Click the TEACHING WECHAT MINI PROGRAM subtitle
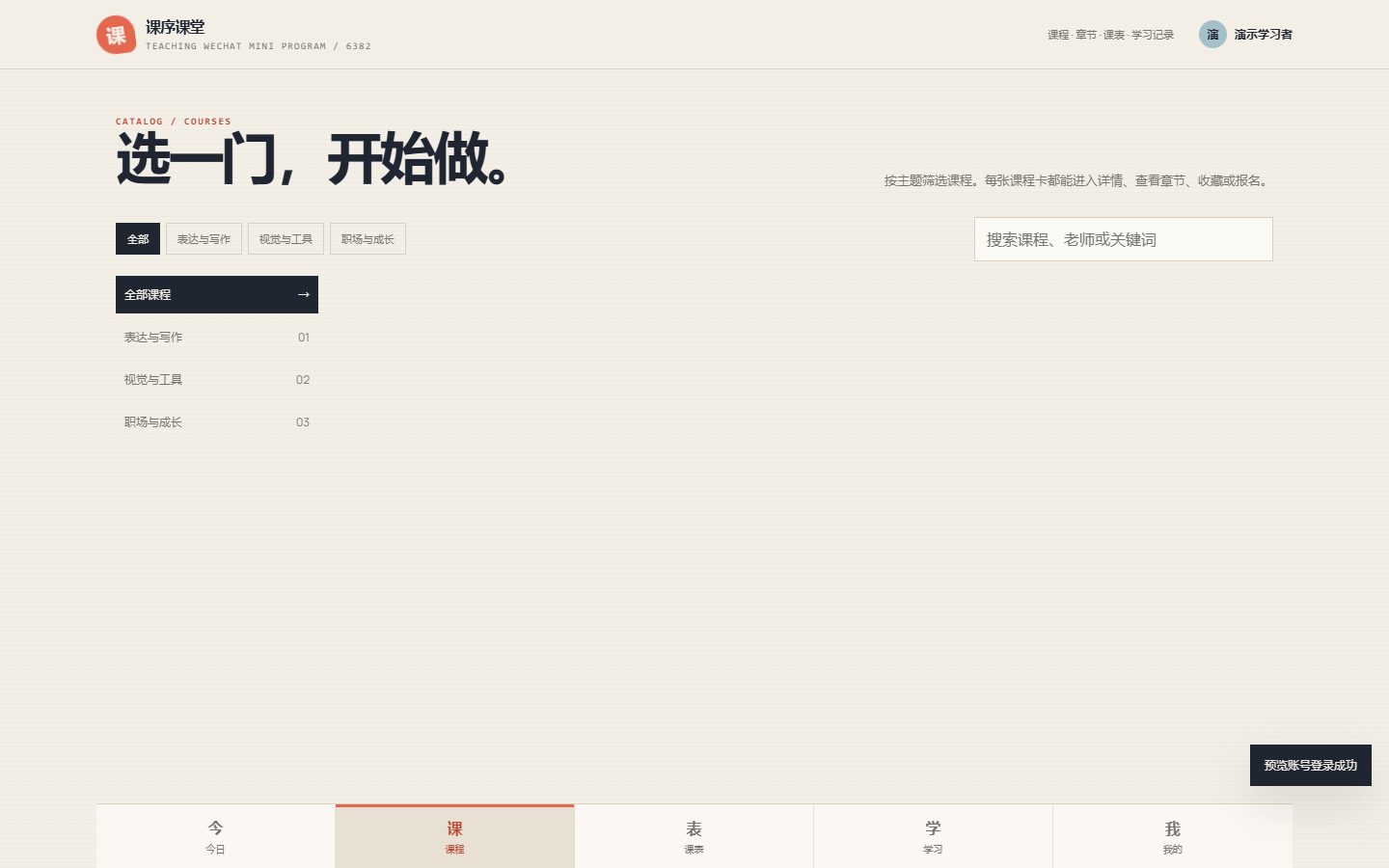Viewport: 1389px width, 868px height. click(259, 46)
